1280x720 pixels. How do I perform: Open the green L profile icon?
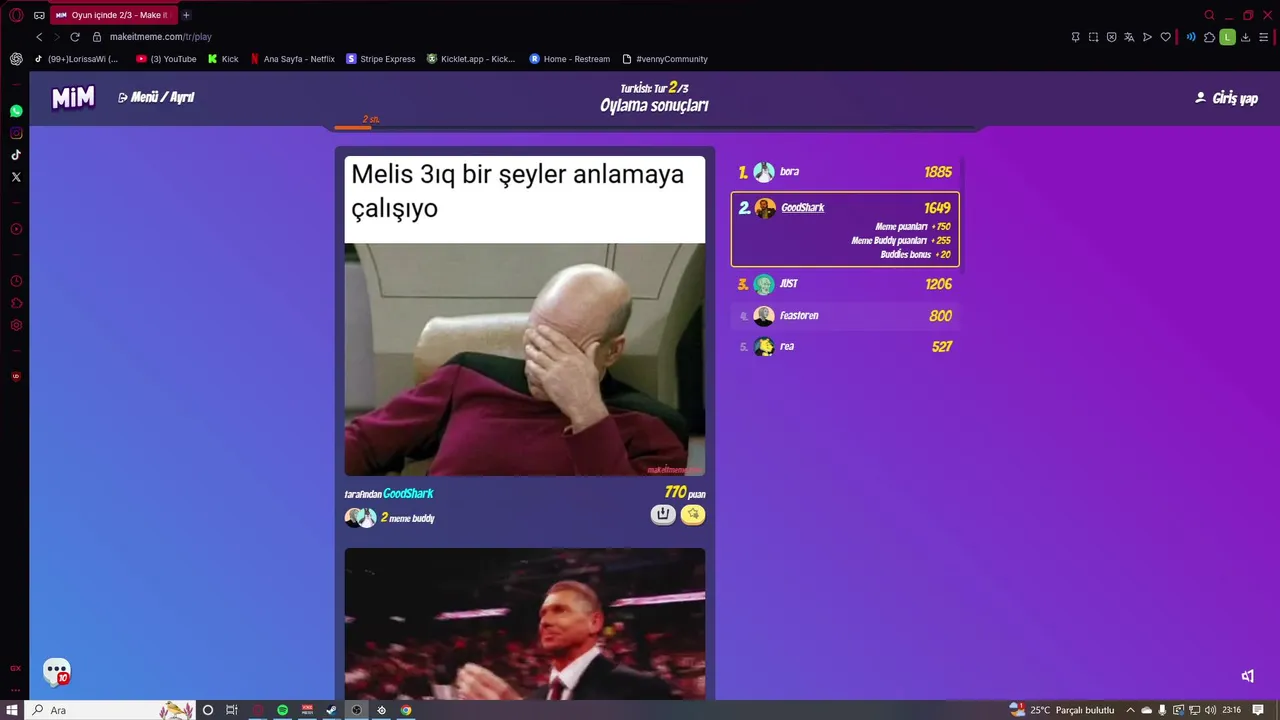click(1228, 37)
